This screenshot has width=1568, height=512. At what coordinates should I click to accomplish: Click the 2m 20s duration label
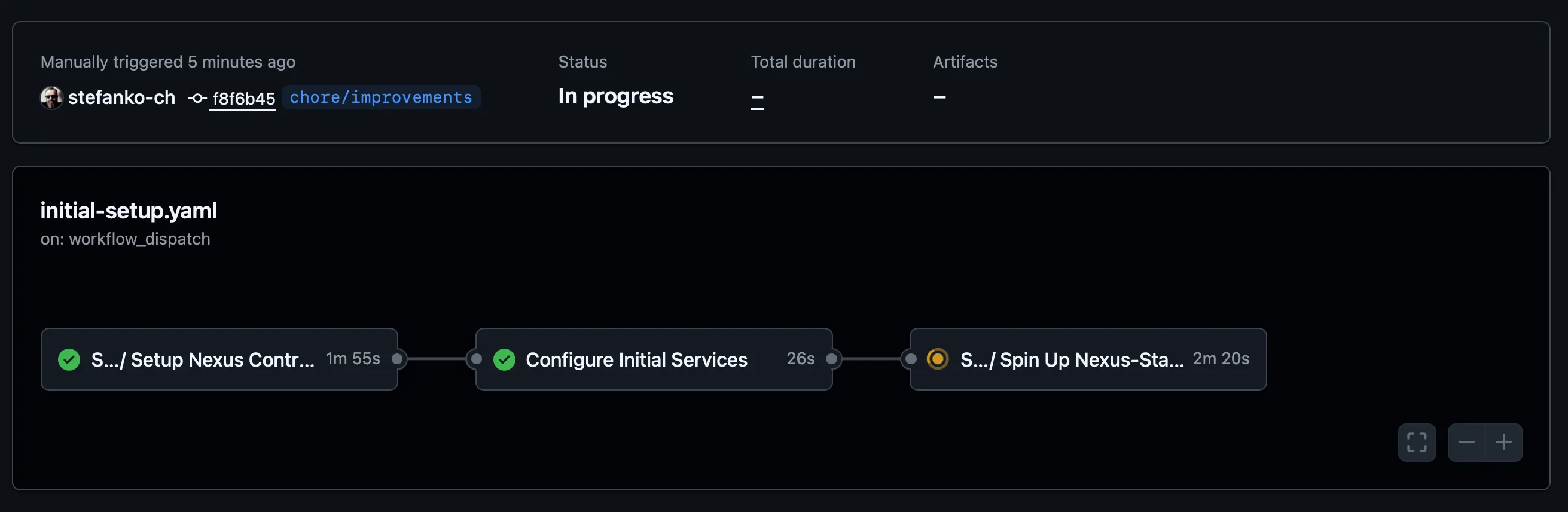click(x=1220, y=359)
